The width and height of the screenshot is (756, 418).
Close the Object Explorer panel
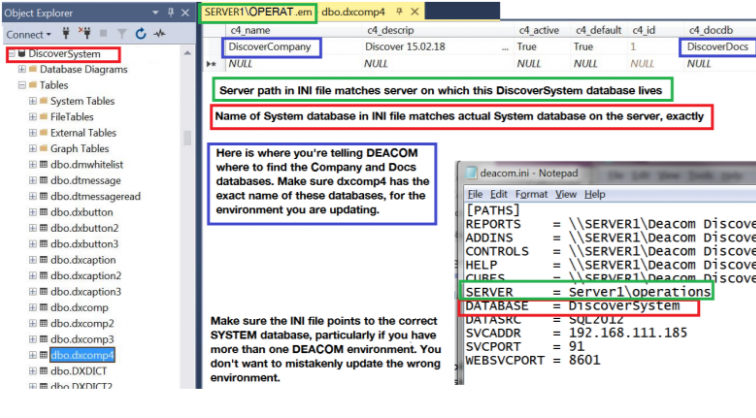click(x=185, y=13)
